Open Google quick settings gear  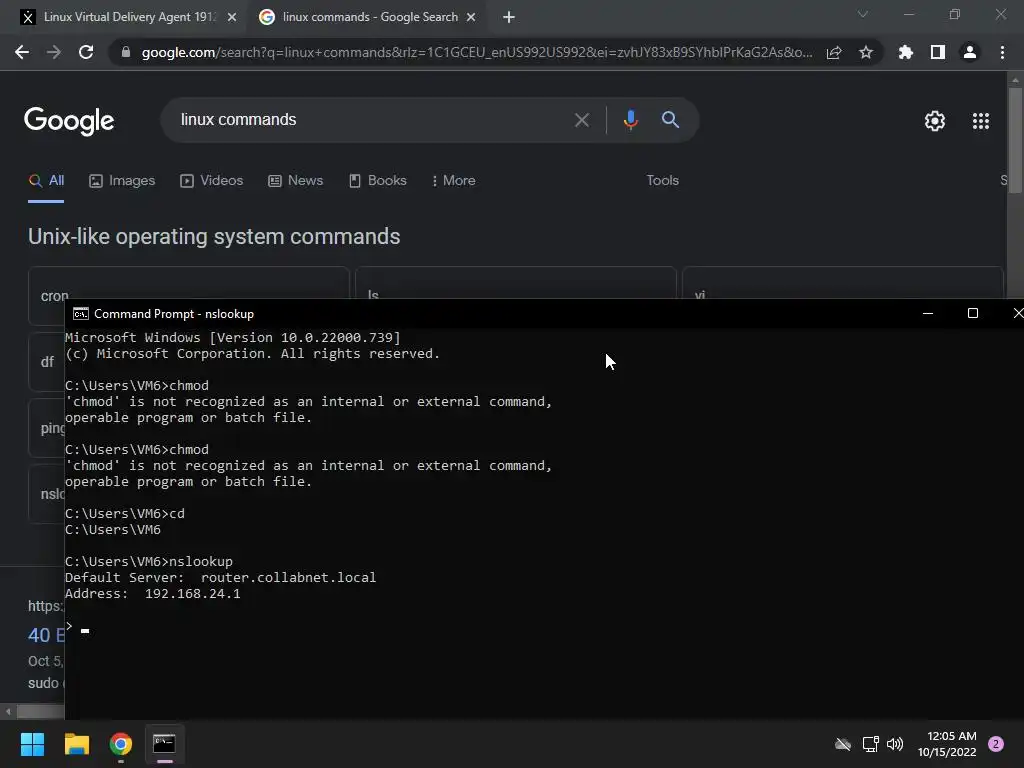point(935,121)
